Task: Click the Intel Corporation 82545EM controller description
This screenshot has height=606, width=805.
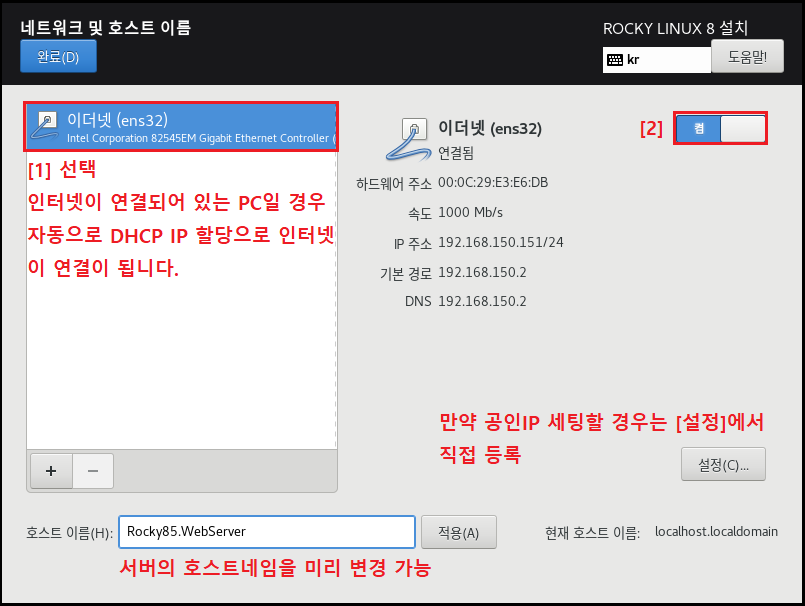Action: coord(201,138)
